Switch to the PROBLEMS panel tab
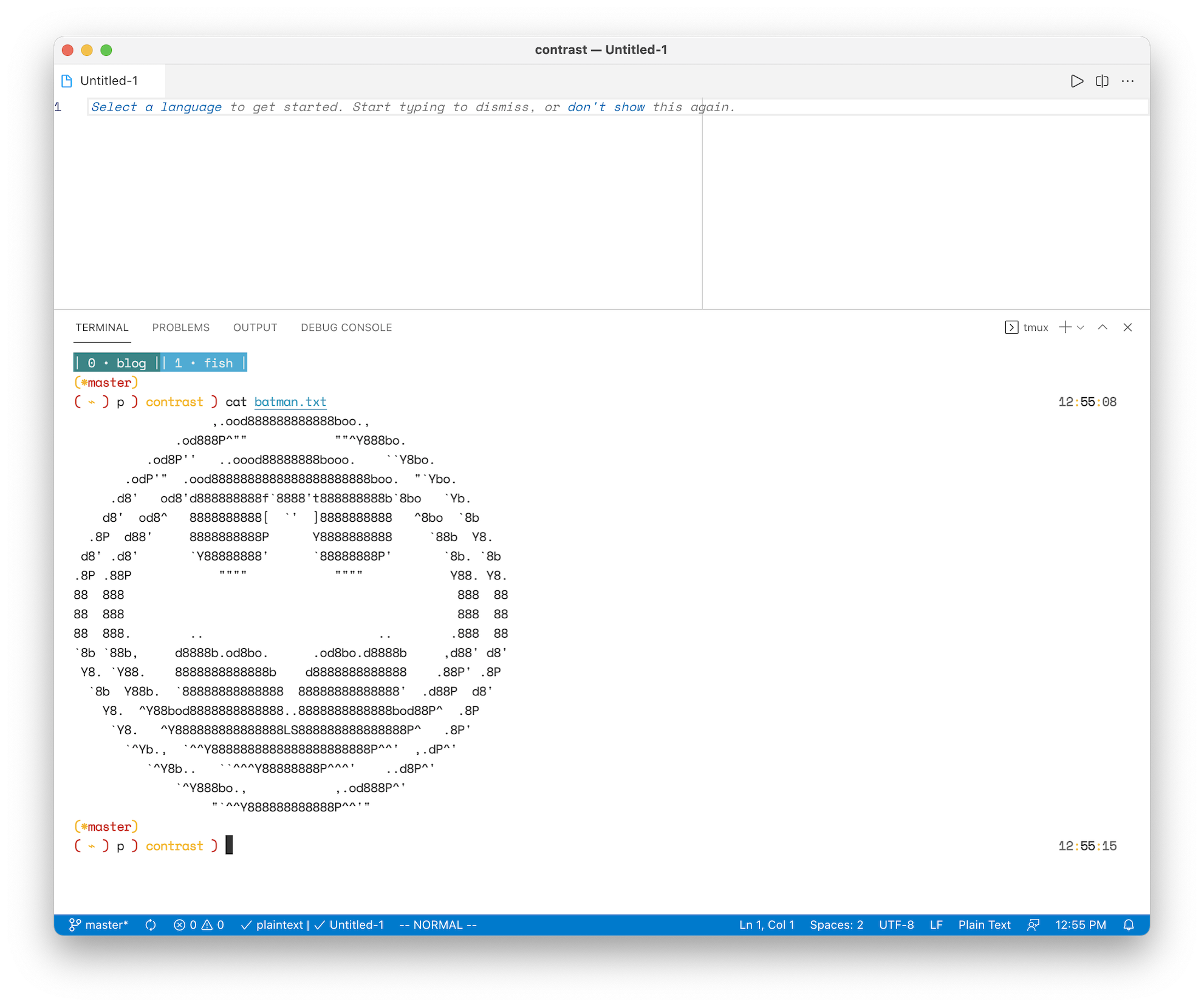Viewport: 1204px width, 1007px height. pos(181,327)
